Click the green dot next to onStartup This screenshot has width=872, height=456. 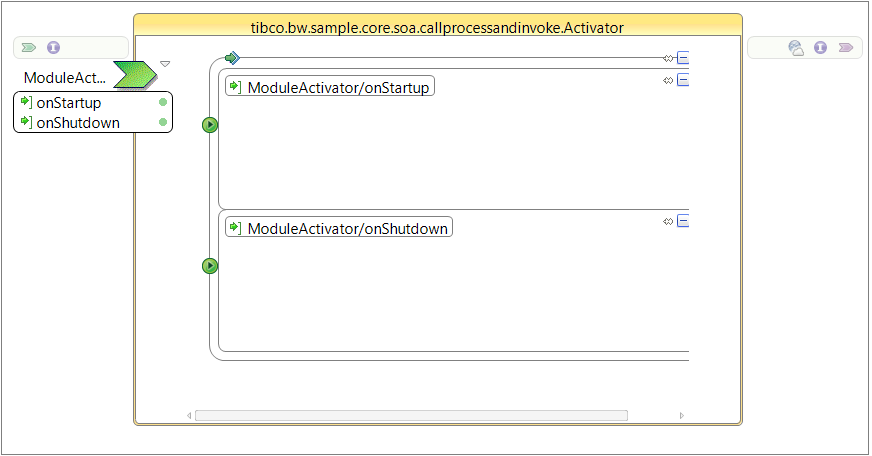click(x=163, y=102)
